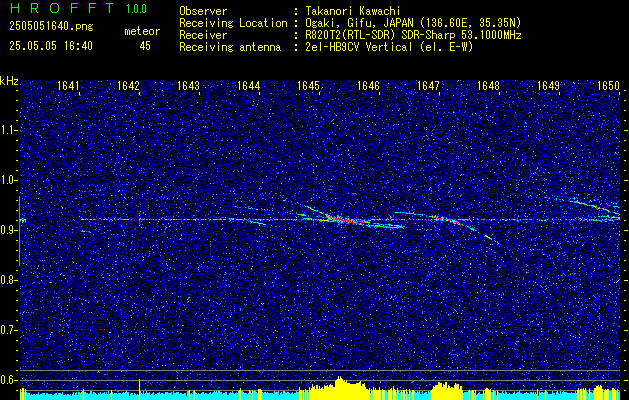Click the 1.1 kHz axis label
Image resolution: width=629 pixels, height=400 pixels.
(8, 130)
